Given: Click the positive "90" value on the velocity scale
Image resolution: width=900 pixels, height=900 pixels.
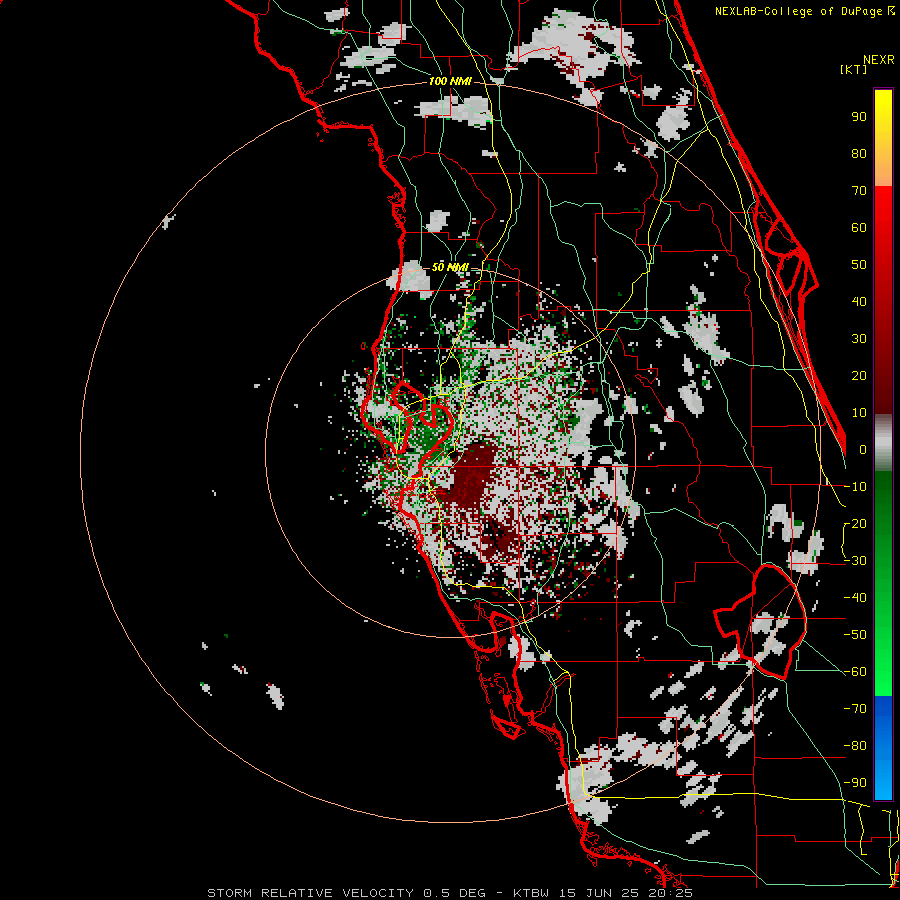Looking at the screenshot, I should [x=859, y=117].
